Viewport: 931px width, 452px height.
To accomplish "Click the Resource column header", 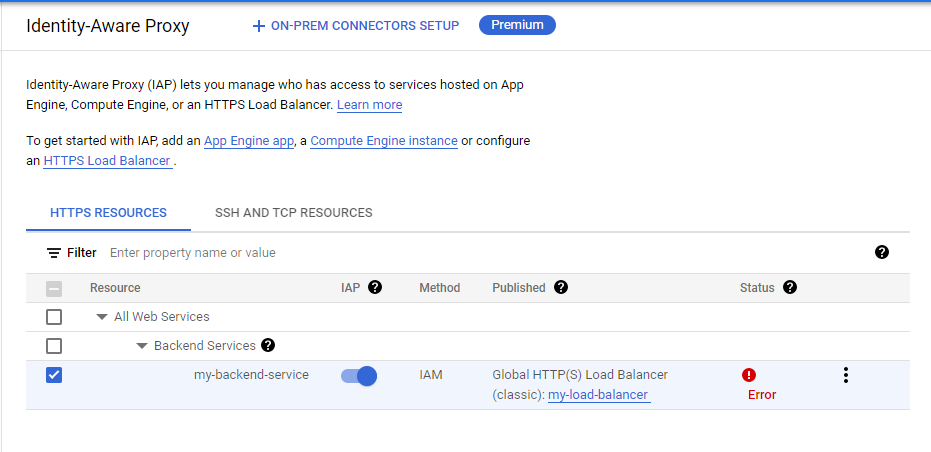I will coord(115,288).
